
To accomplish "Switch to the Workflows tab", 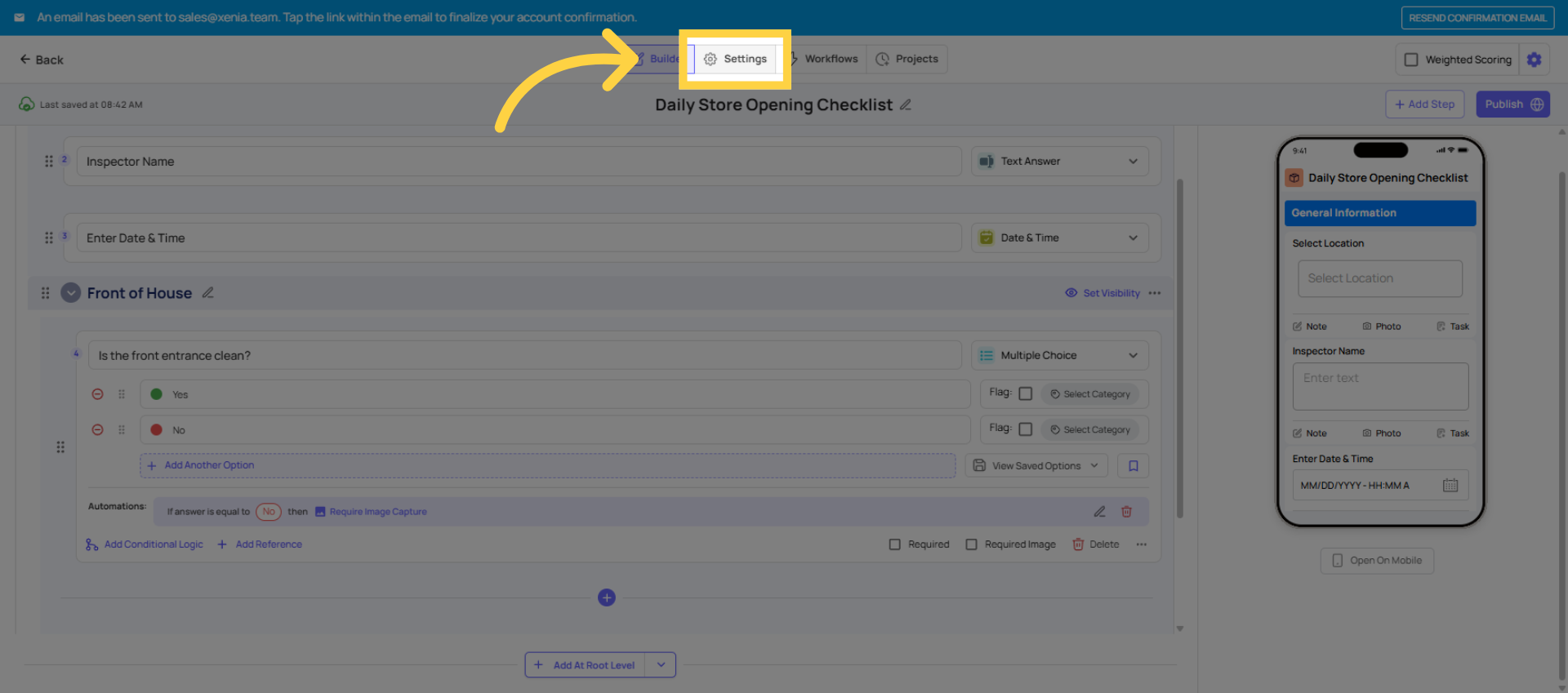I will [825, 59].
